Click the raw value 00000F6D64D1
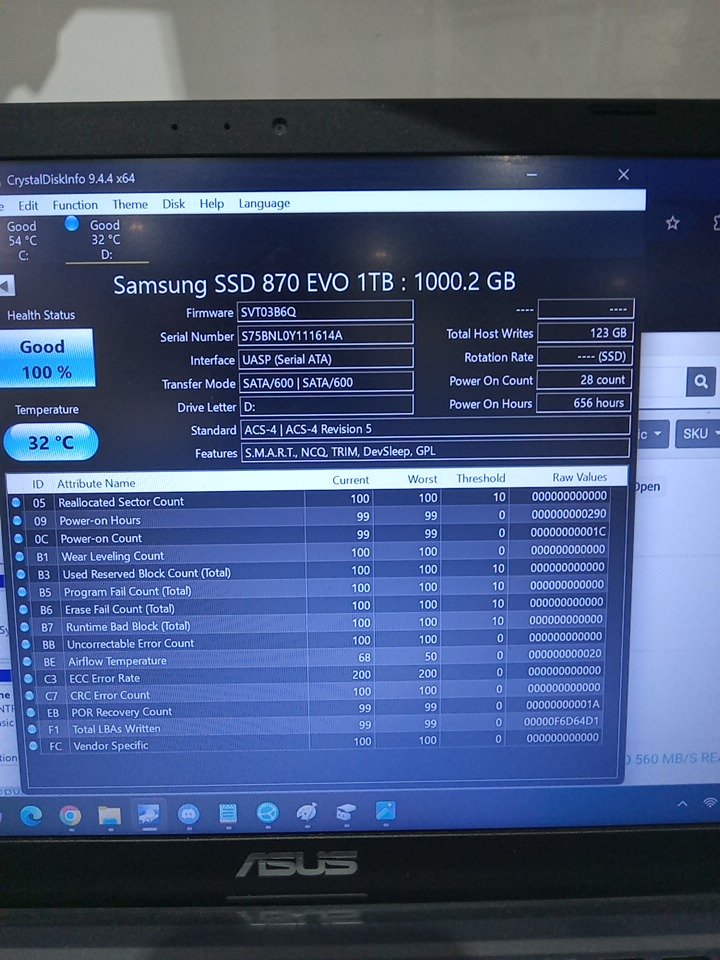The height and width of the screenshot is (960, 720). coord(561,721)
